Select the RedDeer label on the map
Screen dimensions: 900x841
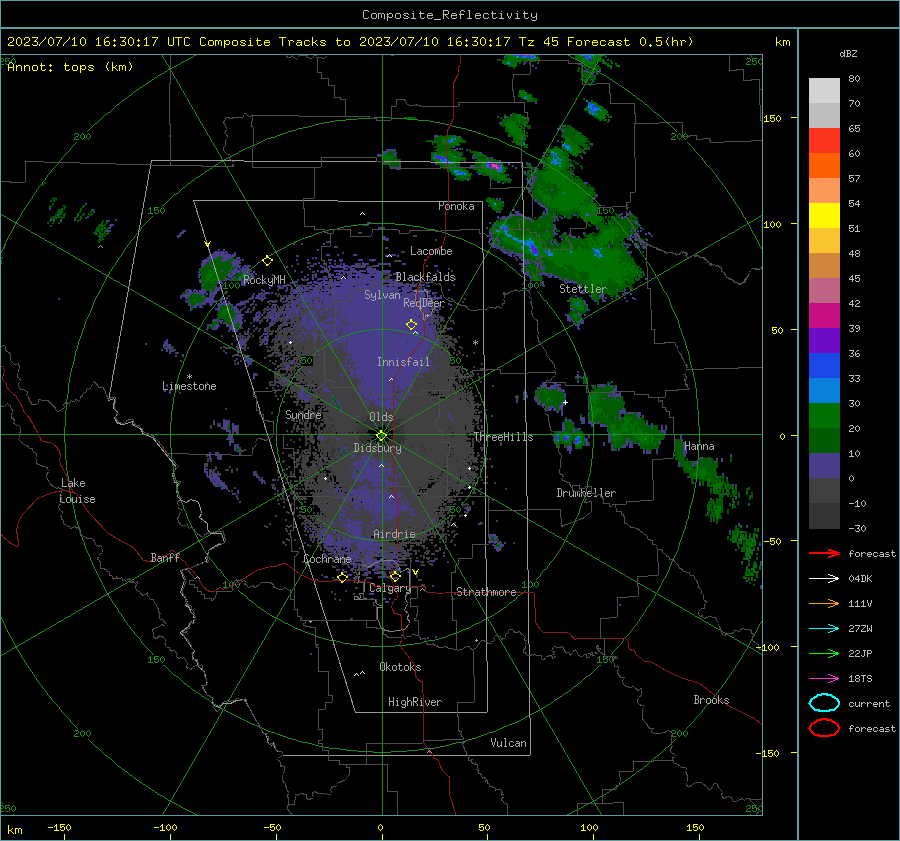(x=424, y=303)
